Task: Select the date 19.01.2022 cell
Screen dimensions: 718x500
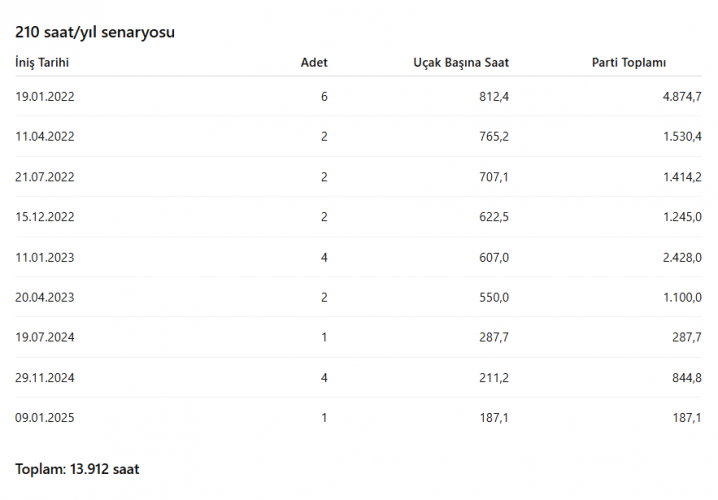Action: pyautogui.click(x=44, y=97)
